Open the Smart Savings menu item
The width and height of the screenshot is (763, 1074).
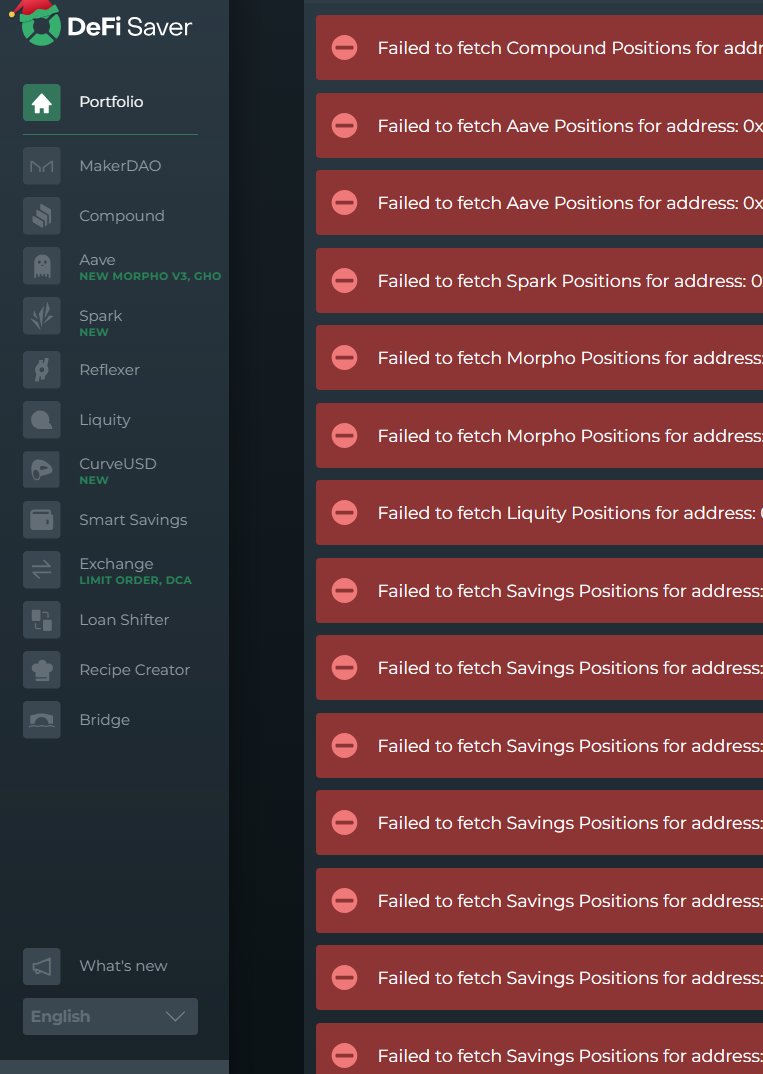coord(133,520)
